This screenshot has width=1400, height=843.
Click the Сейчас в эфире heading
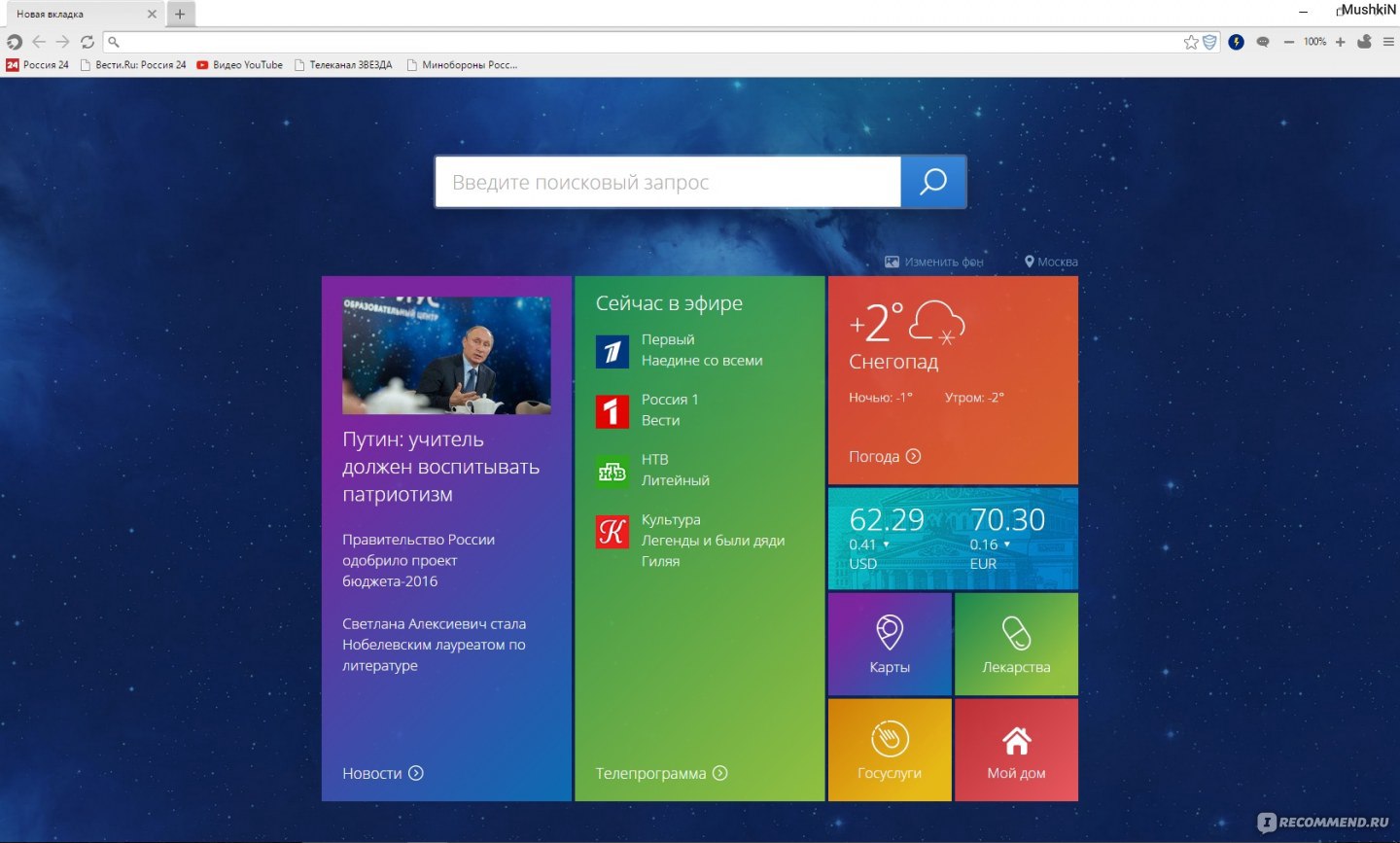pyautogui.click(x=669, y=303)
